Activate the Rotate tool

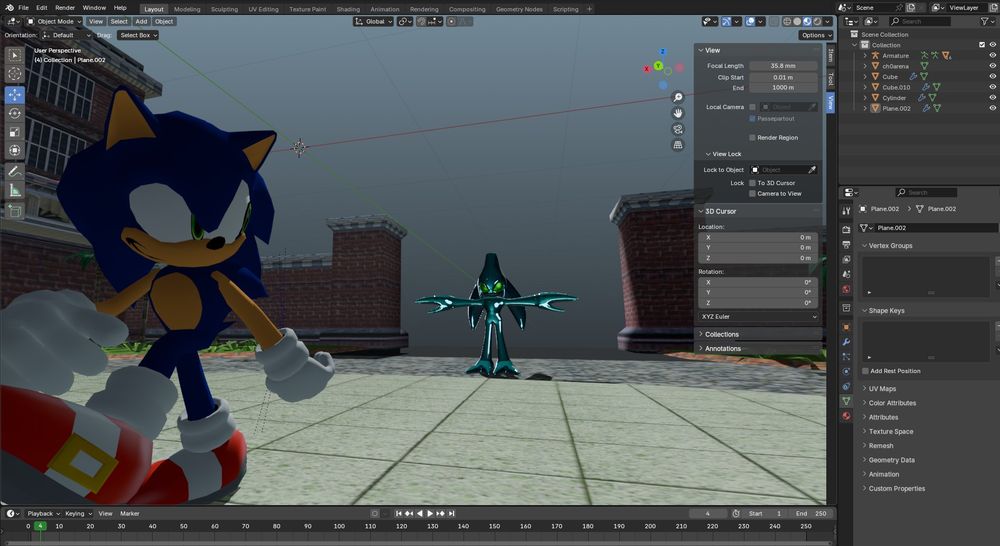pos(14,114)
